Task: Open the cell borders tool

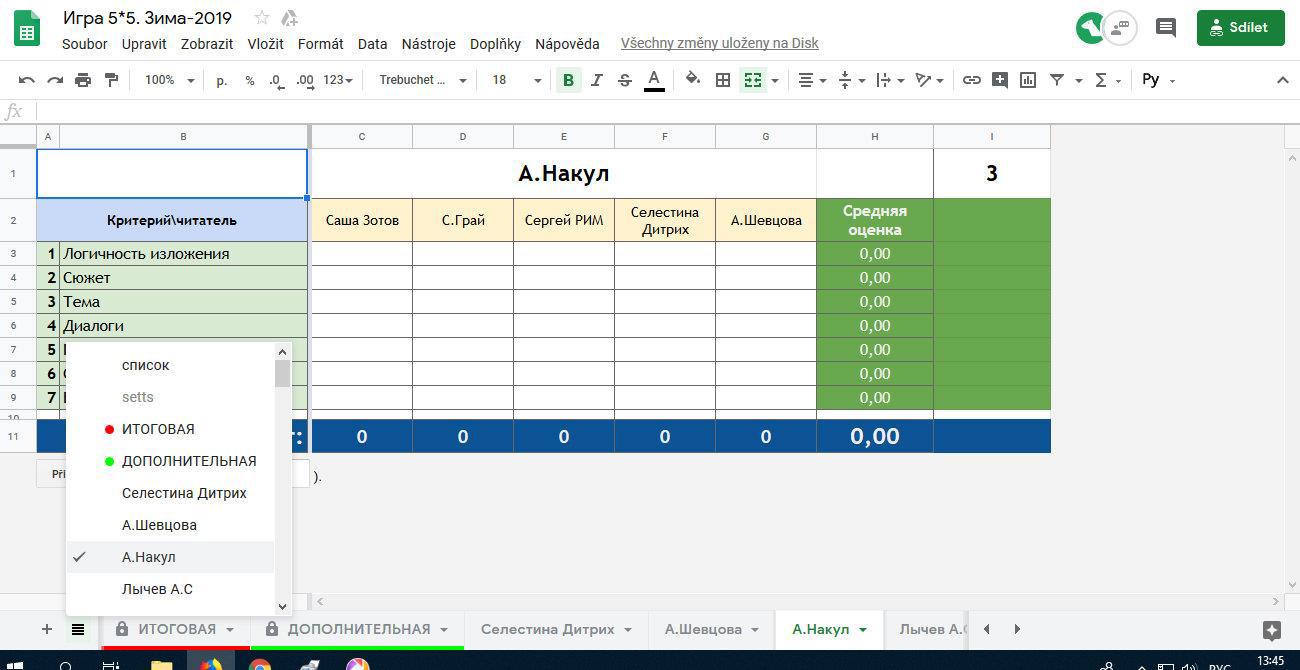Action: [722, 80]
